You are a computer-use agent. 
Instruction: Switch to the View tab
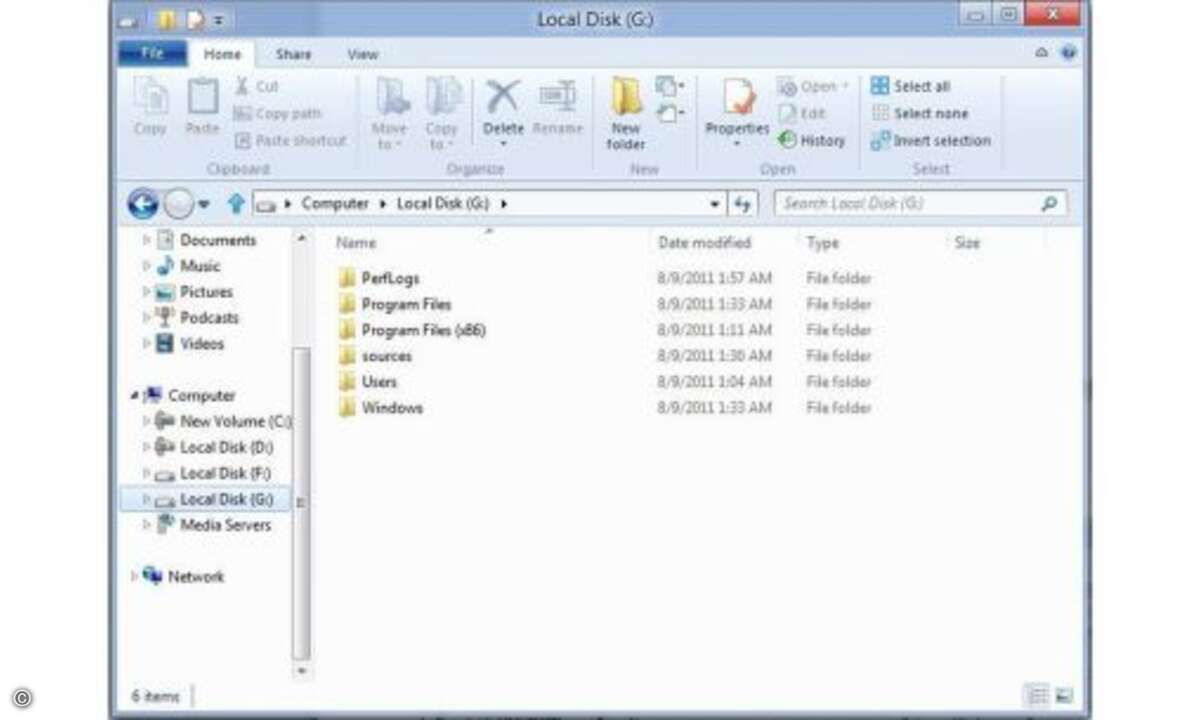click(x=362, y=54)
